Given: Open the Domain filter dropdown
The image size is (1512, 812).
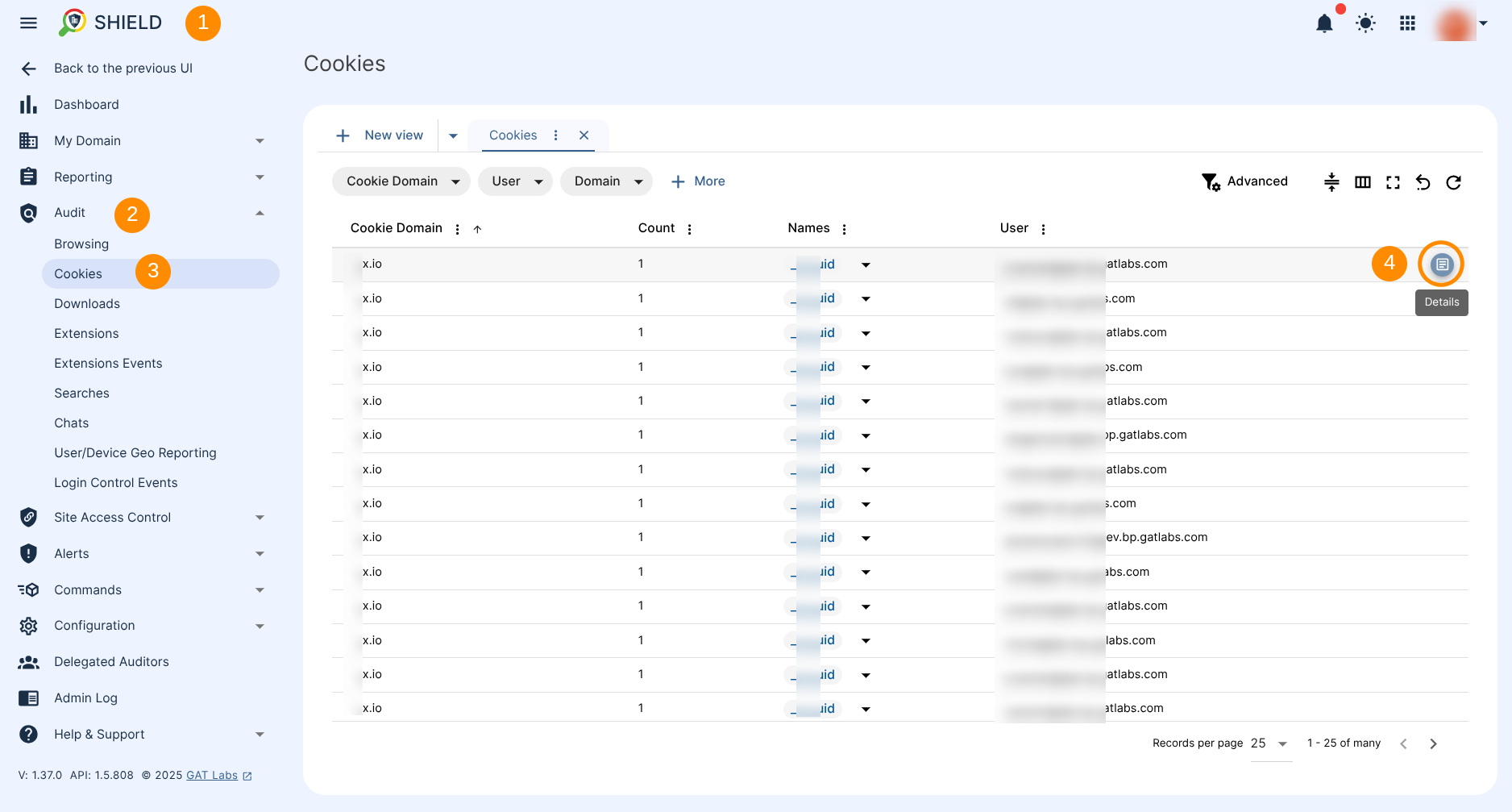Looking at the screenshot, I should pyautogui.click(x=606, y=181).
